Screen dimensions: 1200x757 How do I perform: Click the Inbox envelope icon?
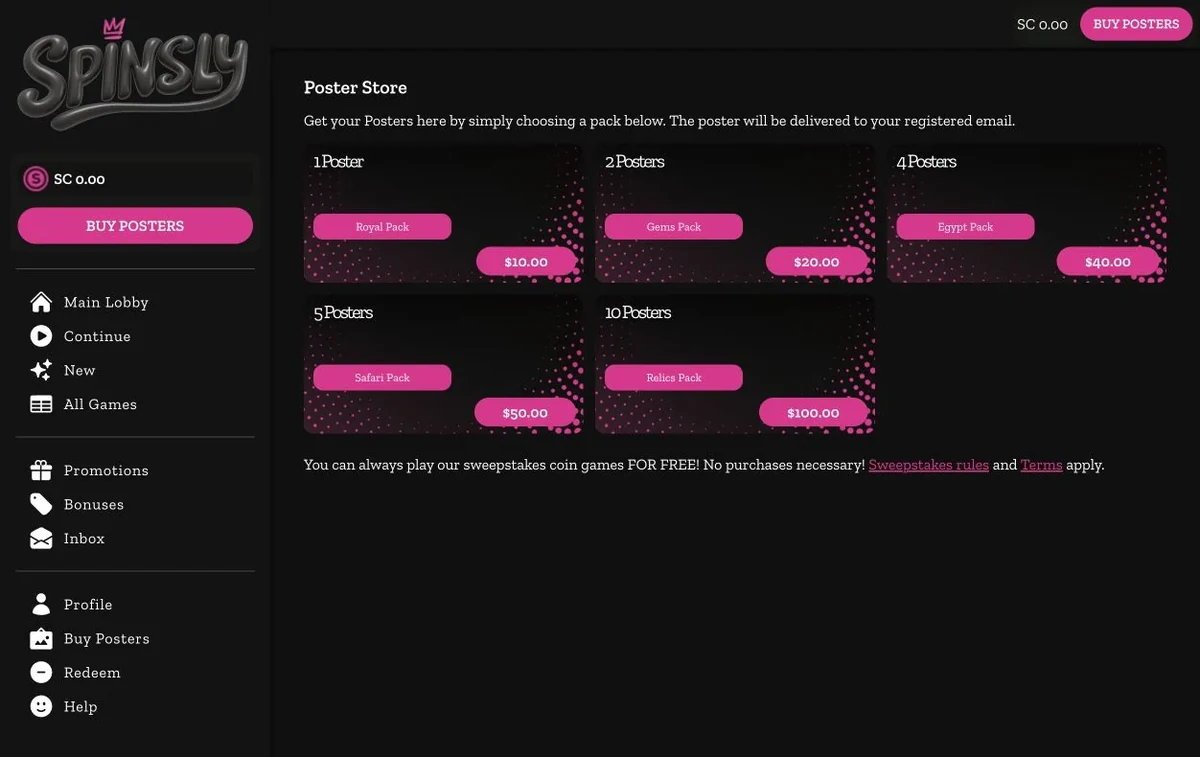(41, 538)
